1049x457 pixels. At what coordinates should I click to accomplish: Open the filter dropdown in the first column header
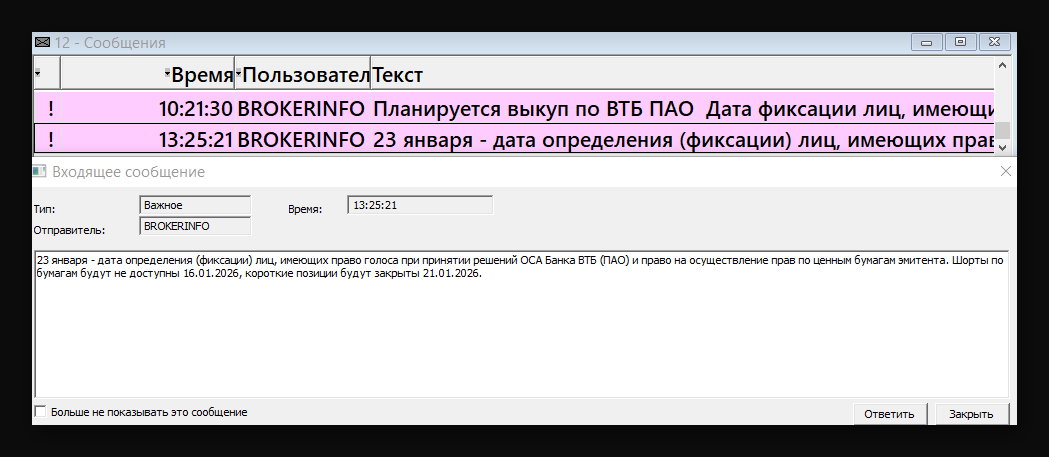click(x=37, y=74)
